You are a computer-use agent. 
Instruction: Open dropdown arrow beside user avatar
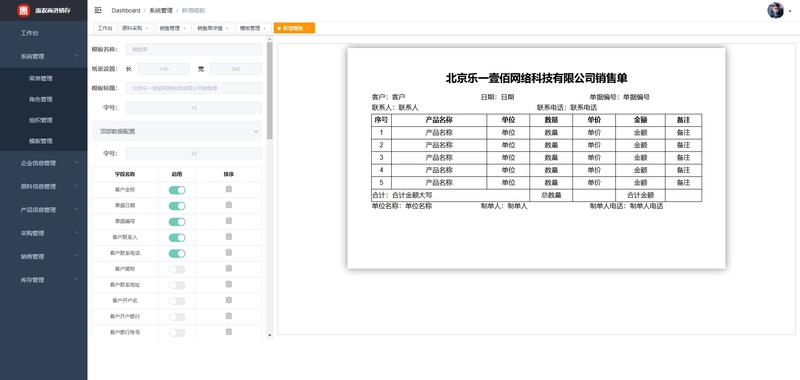pyautogui.click(x=790, y=11)
